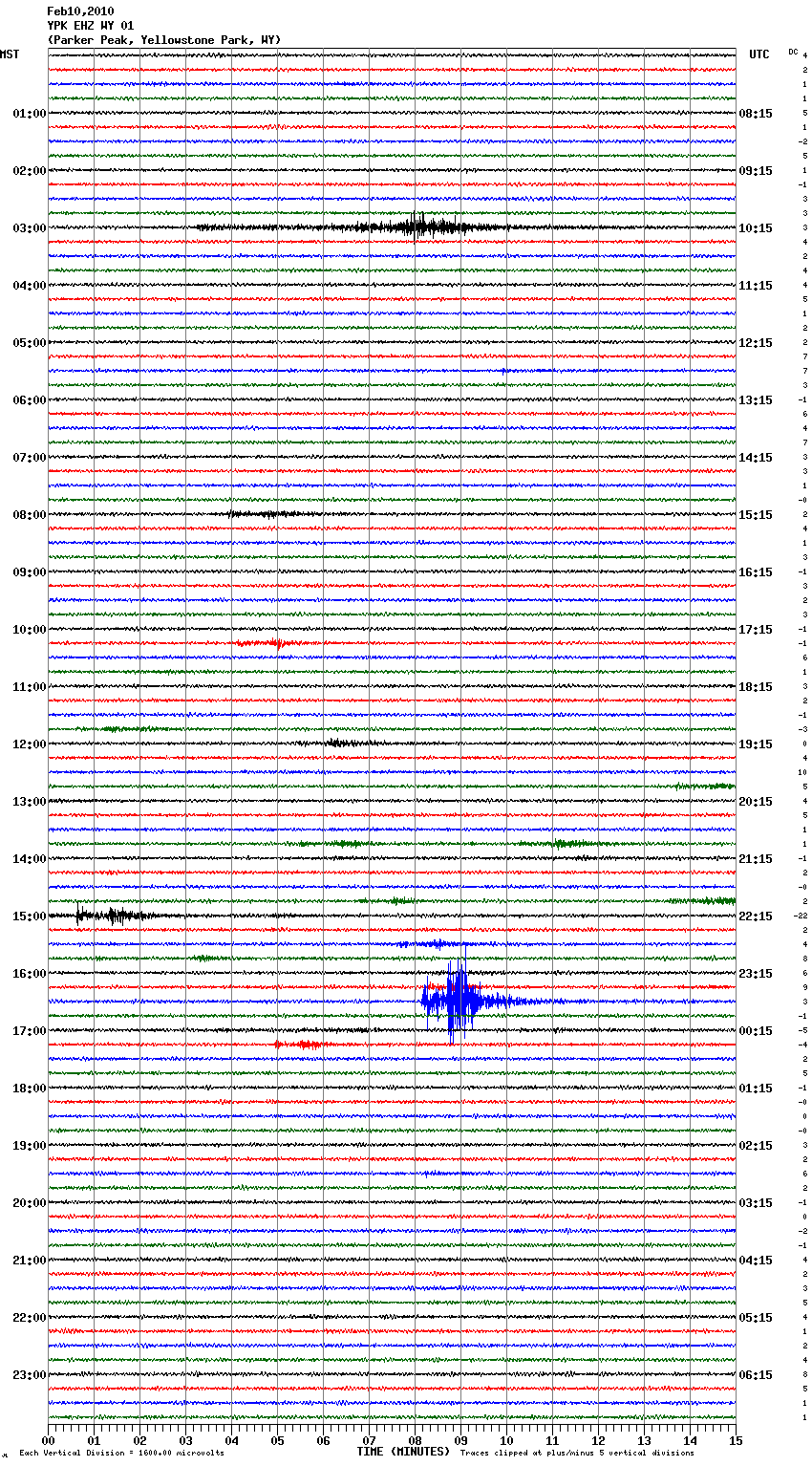Click the 05:00 MST hour label

pos(30,343)
